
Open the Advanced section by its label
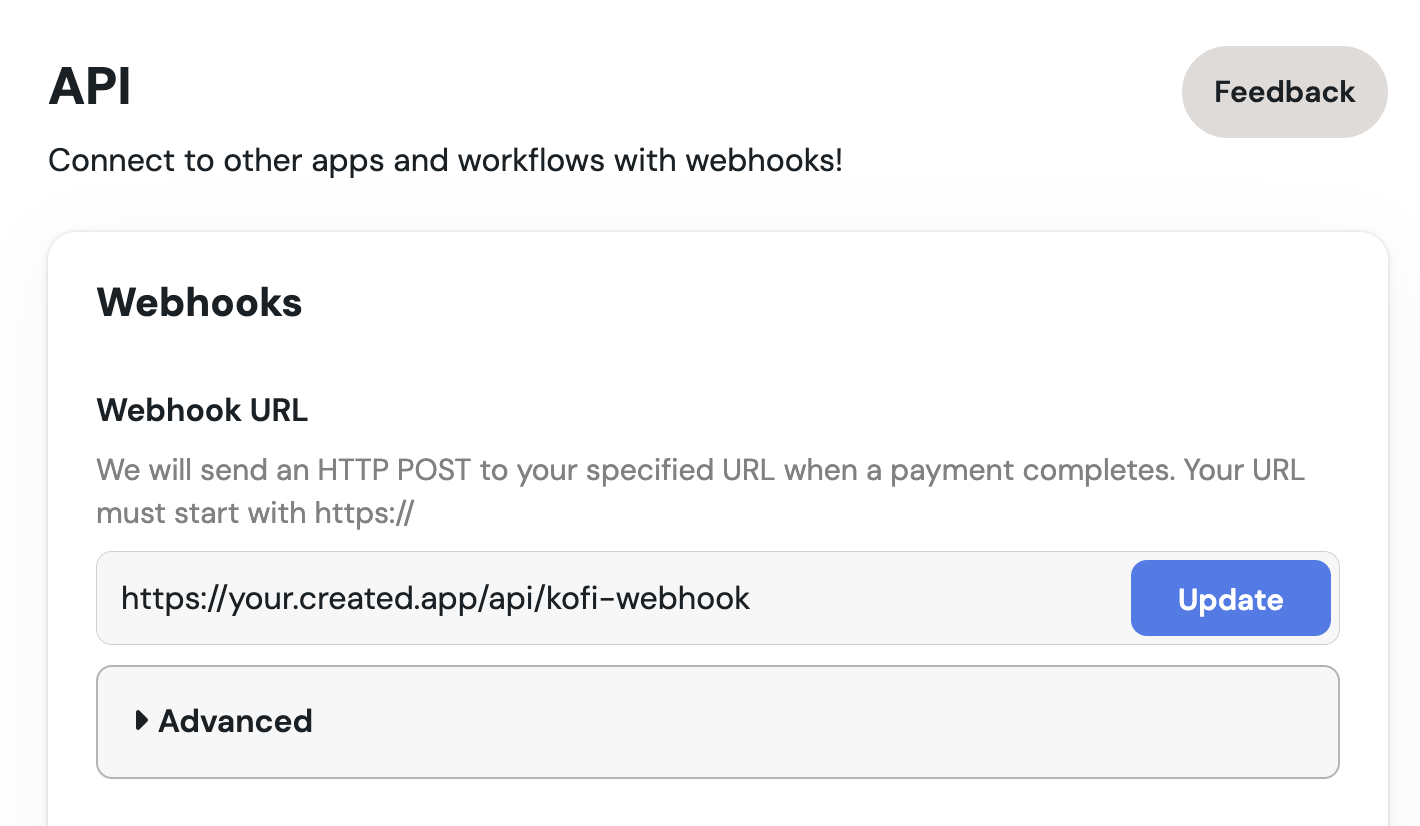235,720
